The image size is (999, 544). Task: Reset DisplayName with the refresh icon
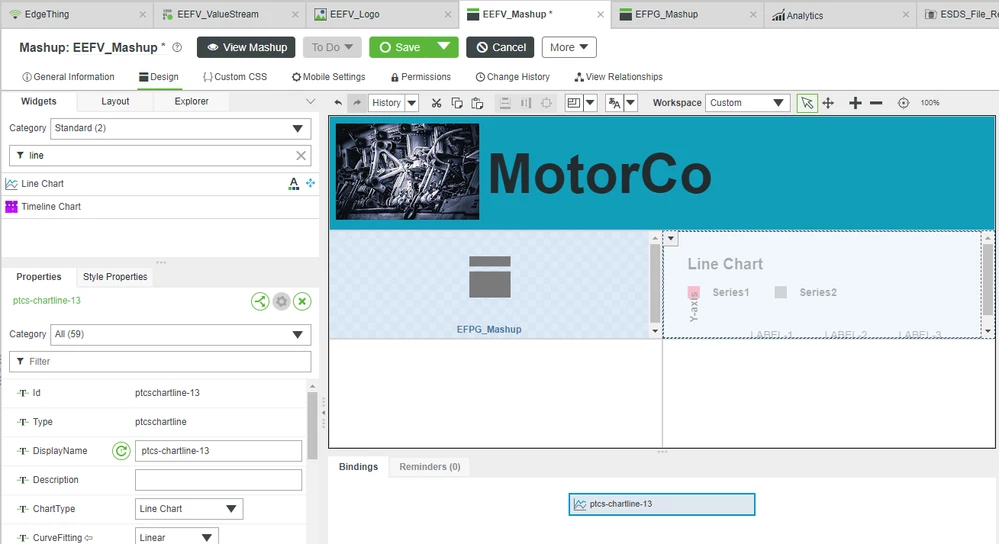(121, 451)
